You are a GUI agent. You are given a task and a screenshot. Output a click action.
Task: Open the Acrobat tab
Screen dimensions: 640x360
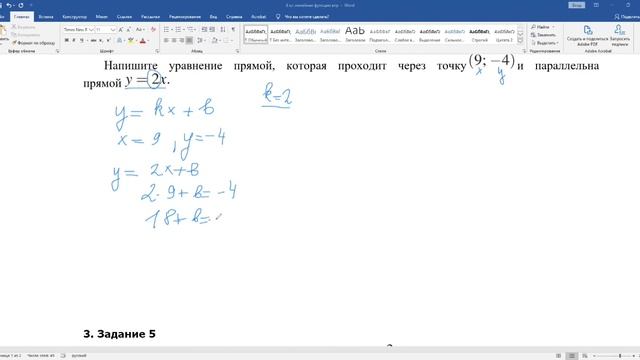(x=258, y=17)
